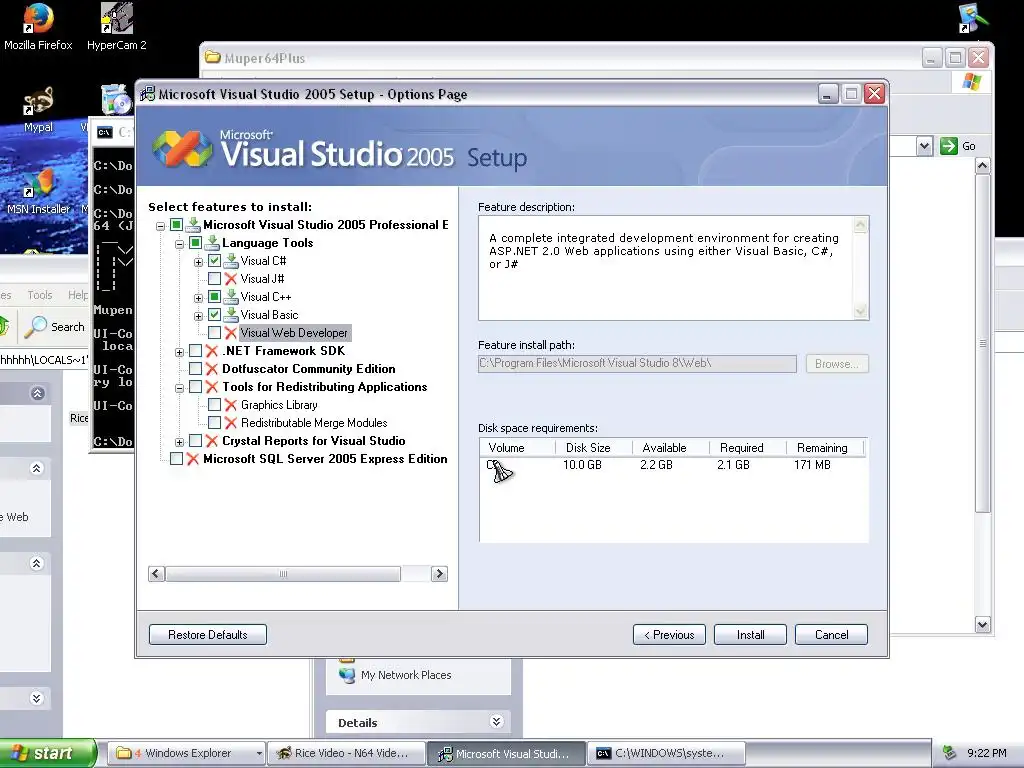The height and width of the screenshot is (768, 1024).
Task: Click the red X icon beside Tools for Redistributing Applications
Action: 212,387
